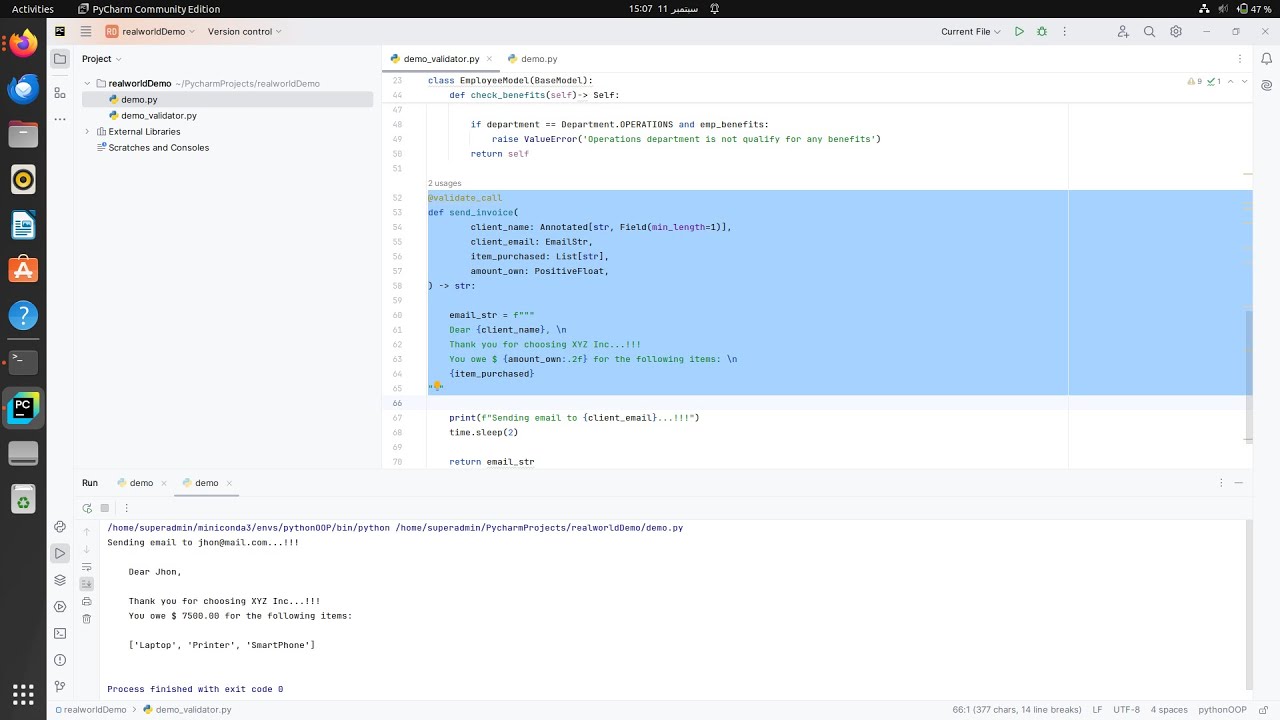Click demo_validator.py breadcrumb in status bar
This screenshot has width=1280, height=720.
[x=187, y=710]
